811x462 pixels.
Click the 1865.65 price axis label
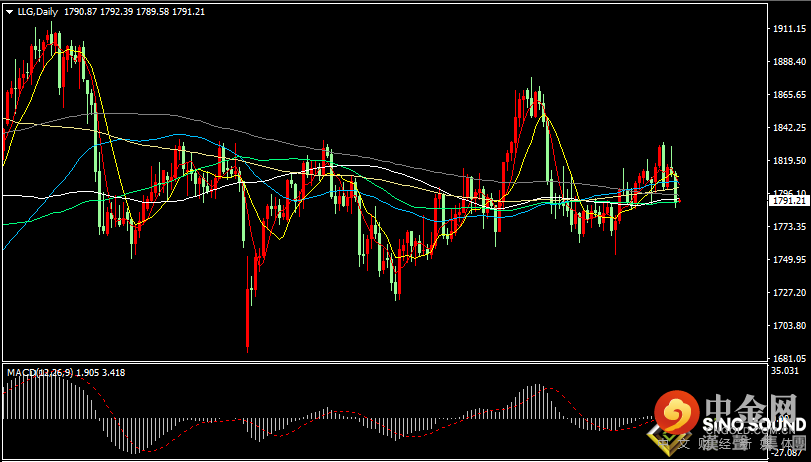point(788,95)
